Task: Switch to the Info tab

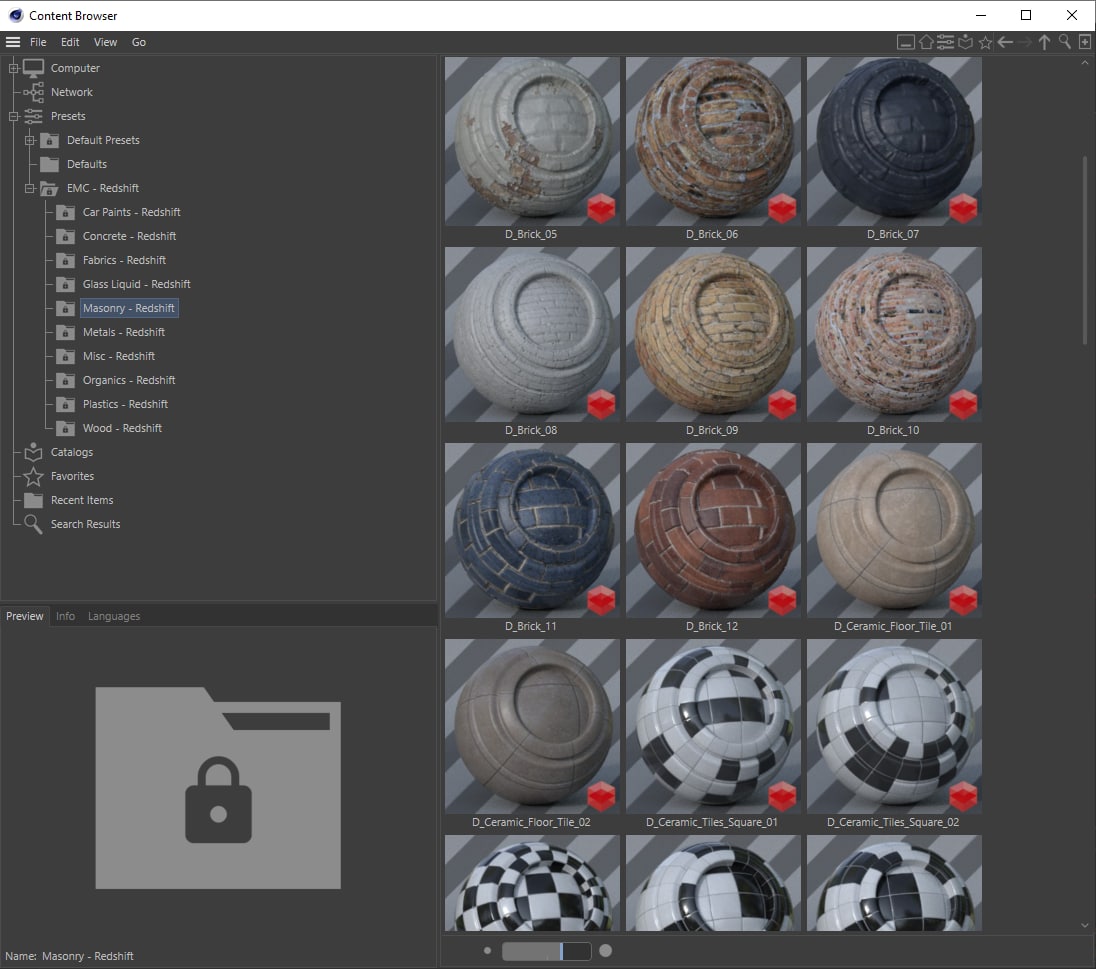Action: point(66,616)
